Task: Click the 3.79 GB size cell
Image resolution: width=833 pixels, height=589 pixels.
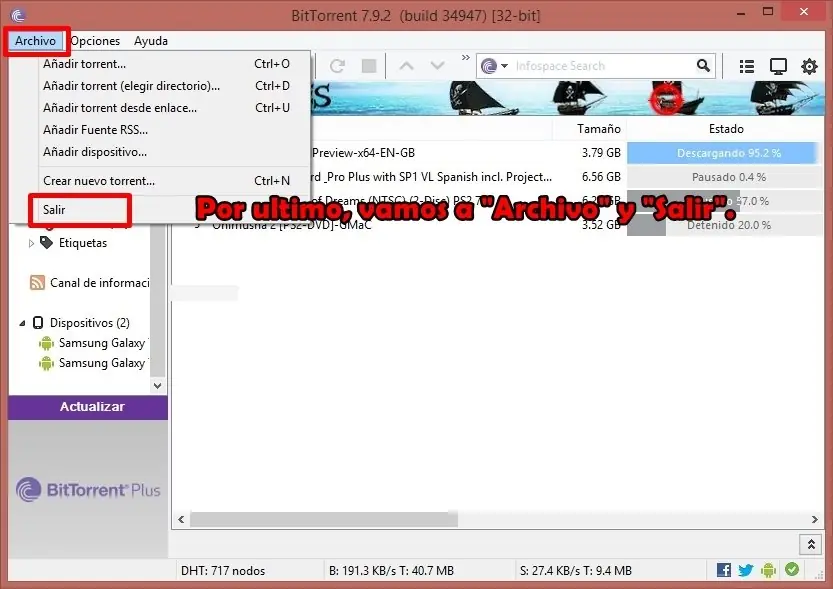Action: [601, 153]
